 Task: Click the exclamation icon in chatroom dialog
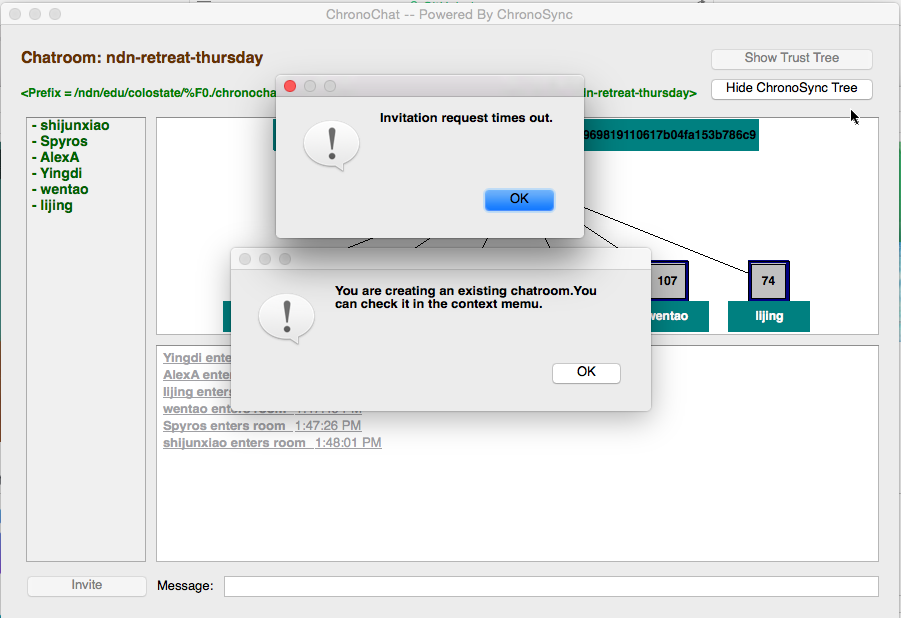[287, 318]
